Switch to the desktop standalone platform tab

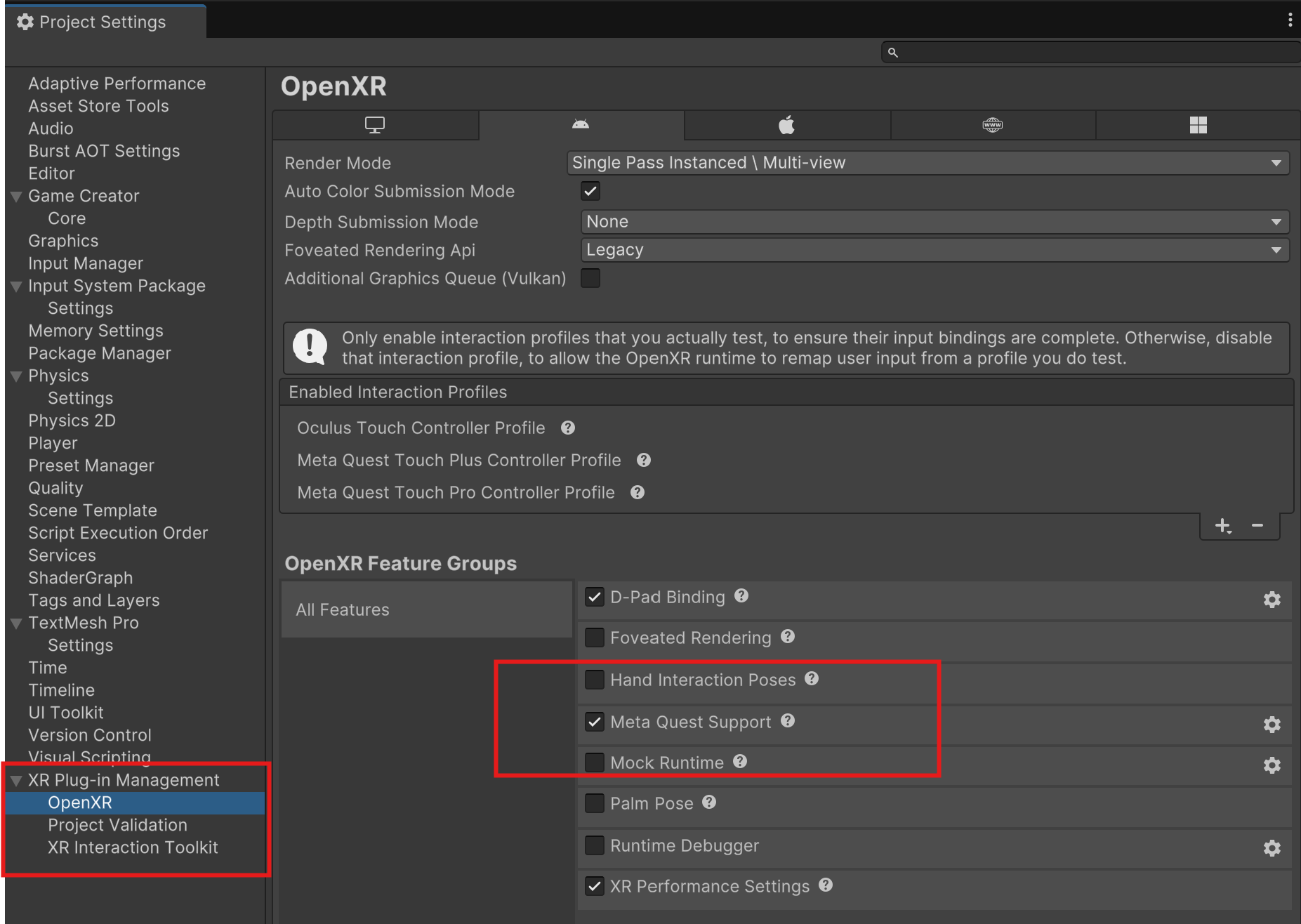click(x=375, y=125)
